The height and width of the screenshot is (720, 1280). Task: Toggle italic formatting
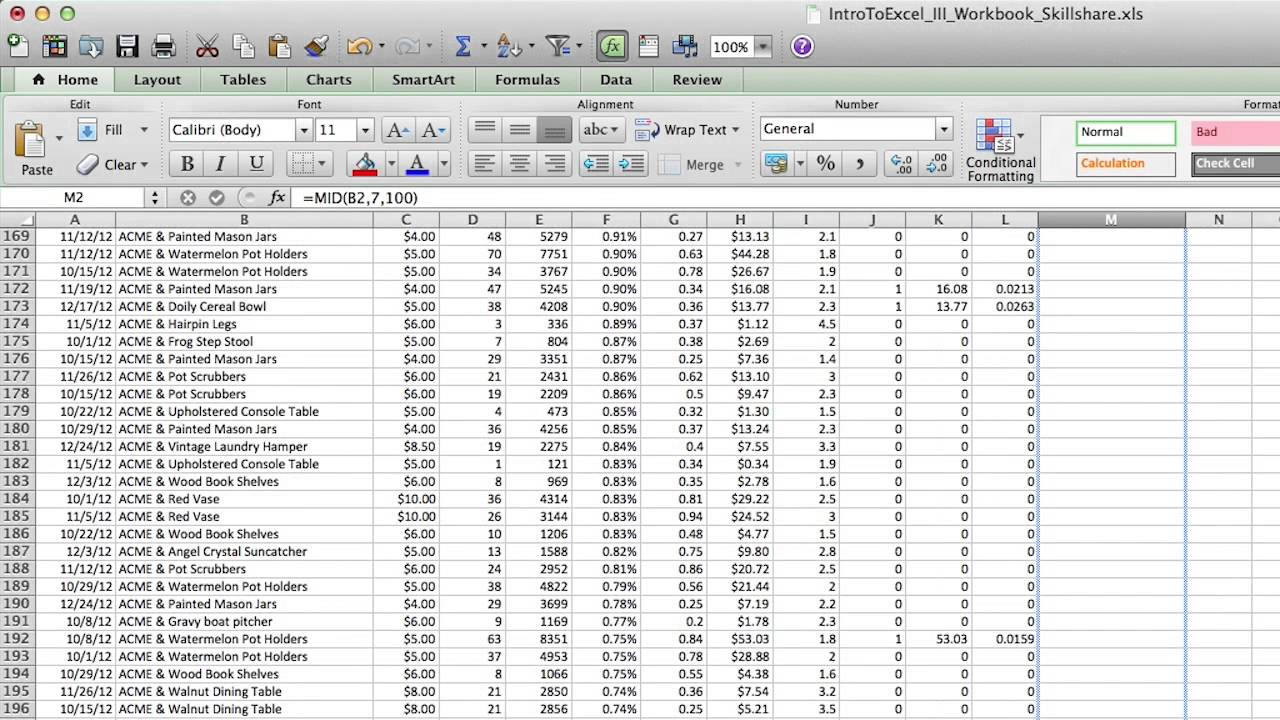pyautogui.click(x=220, y=163)
